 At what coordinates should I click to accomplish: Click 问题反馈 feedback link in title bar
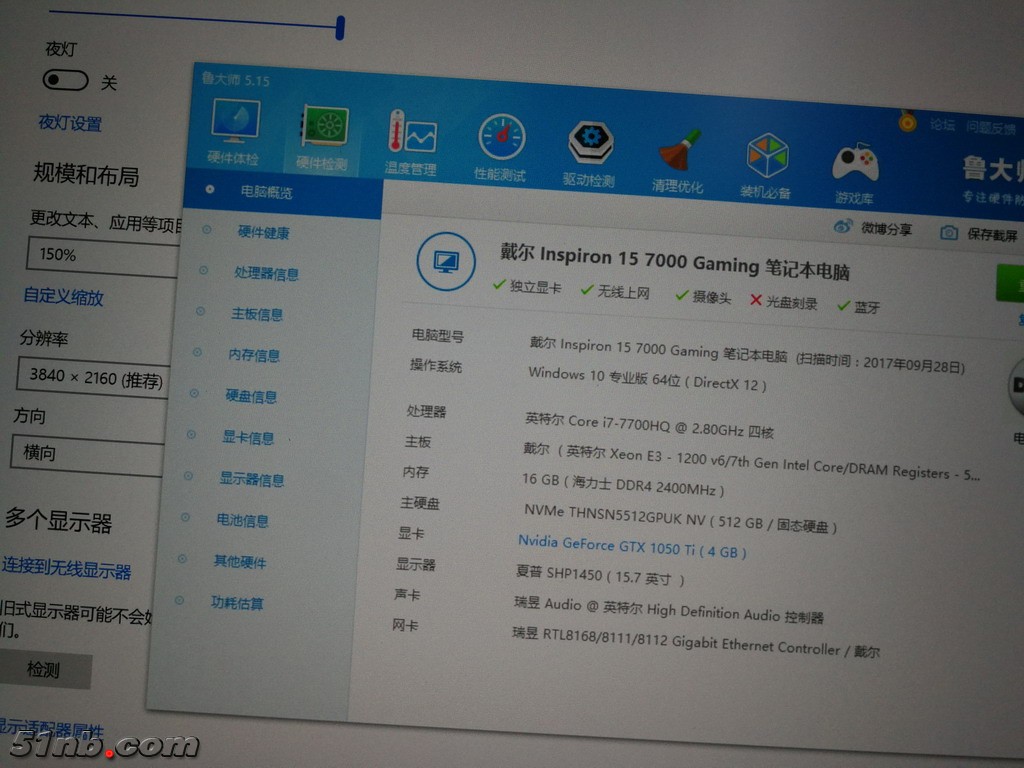(x=991, y=127)
